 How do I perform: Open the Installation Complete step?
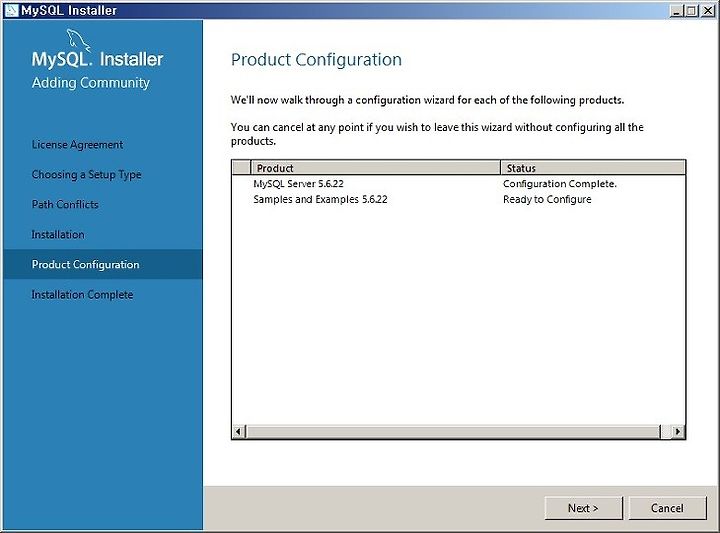(82, 295)
